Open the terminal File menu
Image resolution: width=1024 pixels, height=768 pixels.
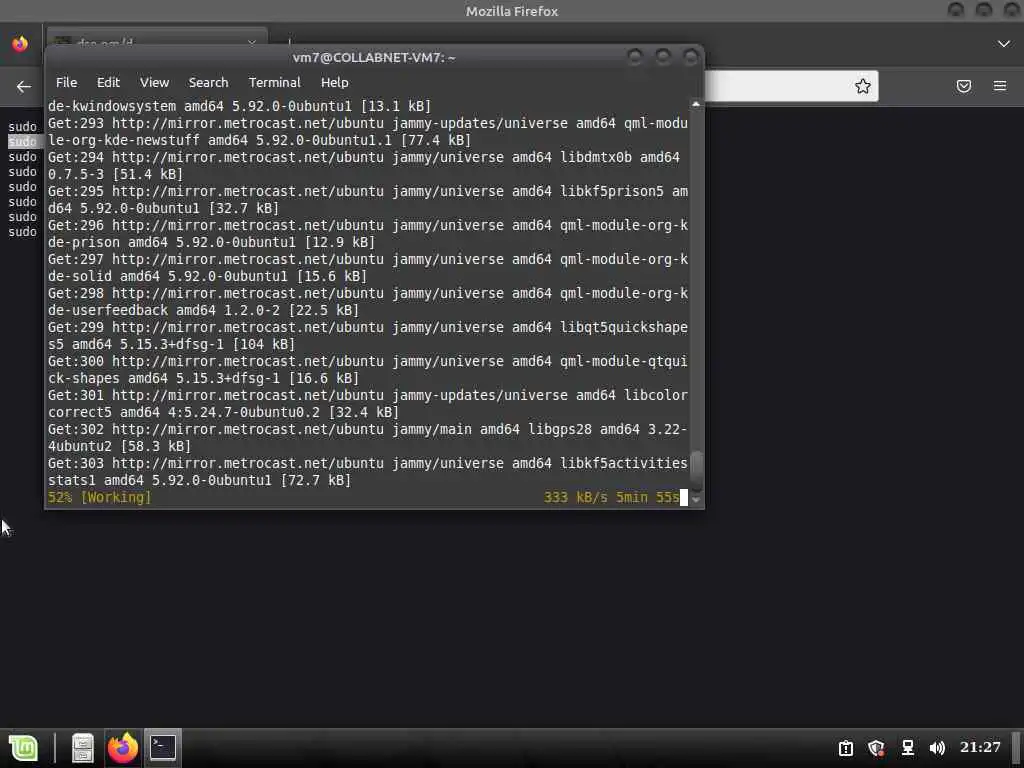pos(66,82)
